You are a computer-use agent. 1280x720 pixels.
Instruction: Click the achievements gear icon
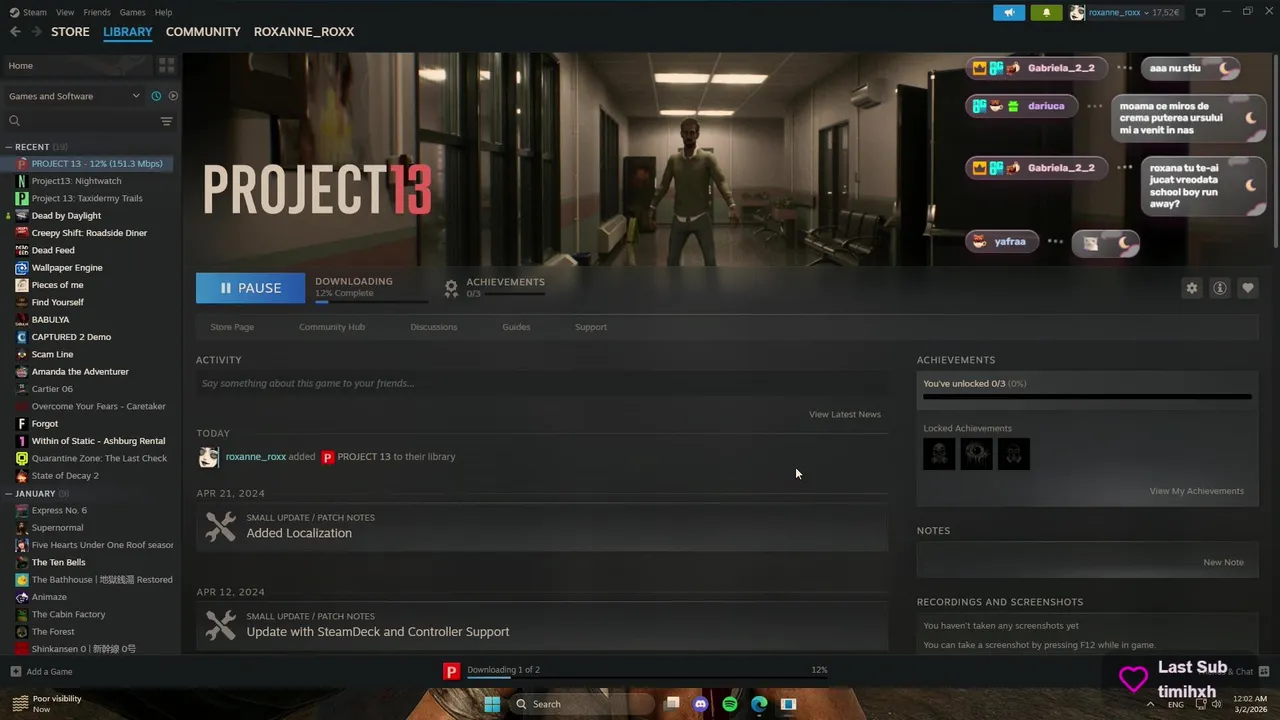point(451,288)
